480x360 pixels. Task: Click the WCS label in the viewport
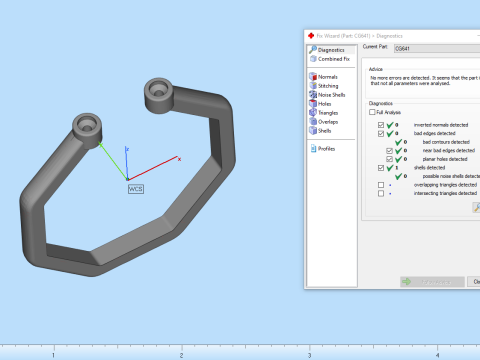coord(136,189)
